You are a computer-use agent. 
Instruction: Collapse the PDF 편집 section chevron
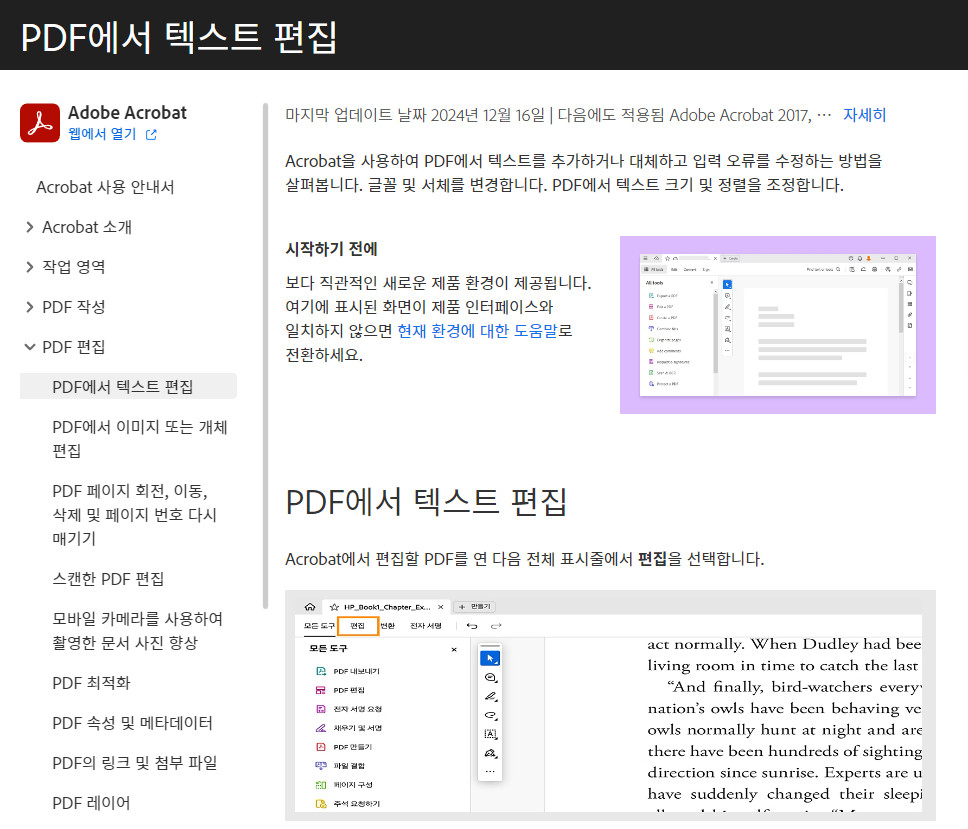(x=30, y=347)
